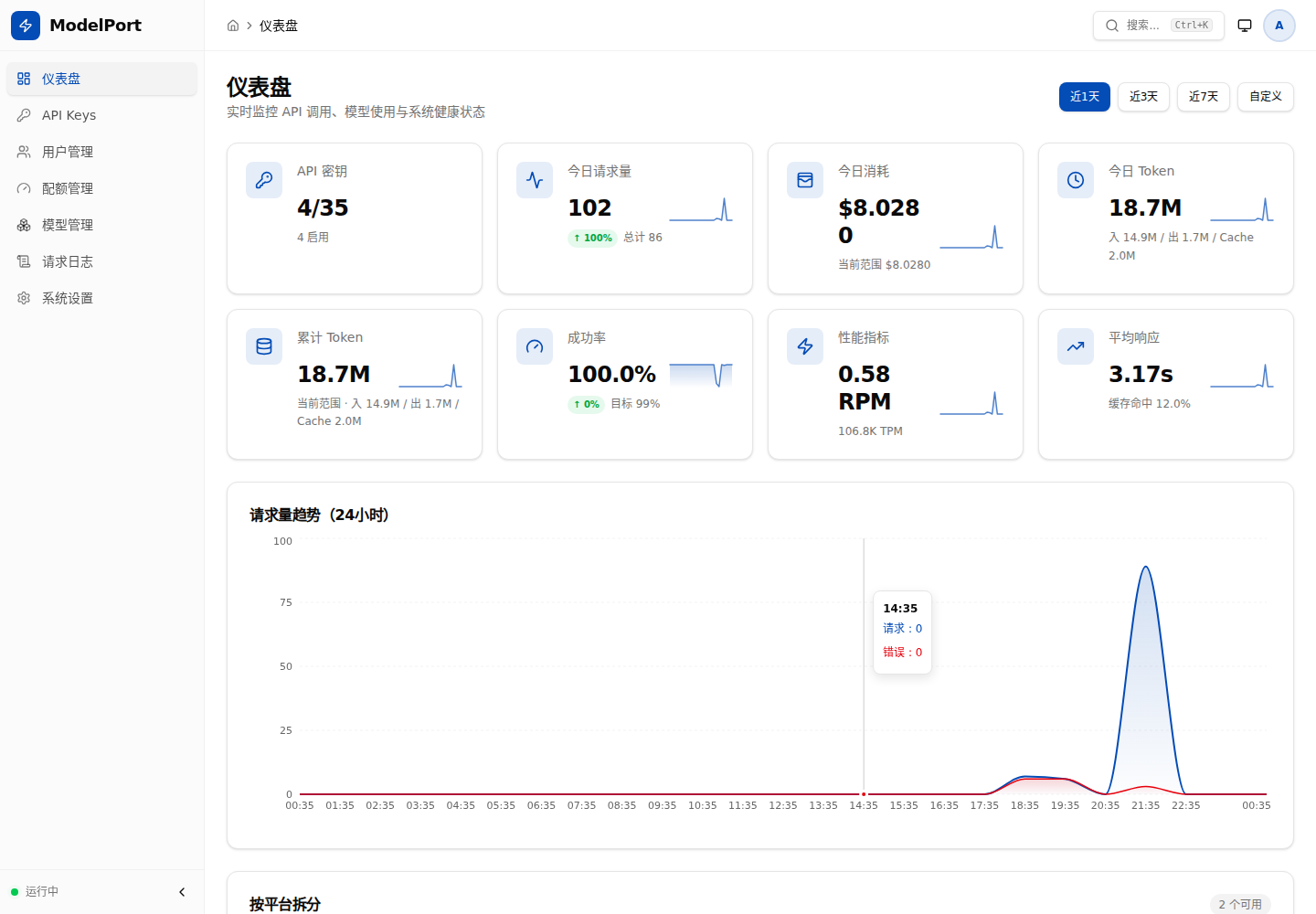This screenshot has height=914, width=1316.
Task: Click the search magnifier icon
Action: pyautogui.click(x=1112, y=26)
